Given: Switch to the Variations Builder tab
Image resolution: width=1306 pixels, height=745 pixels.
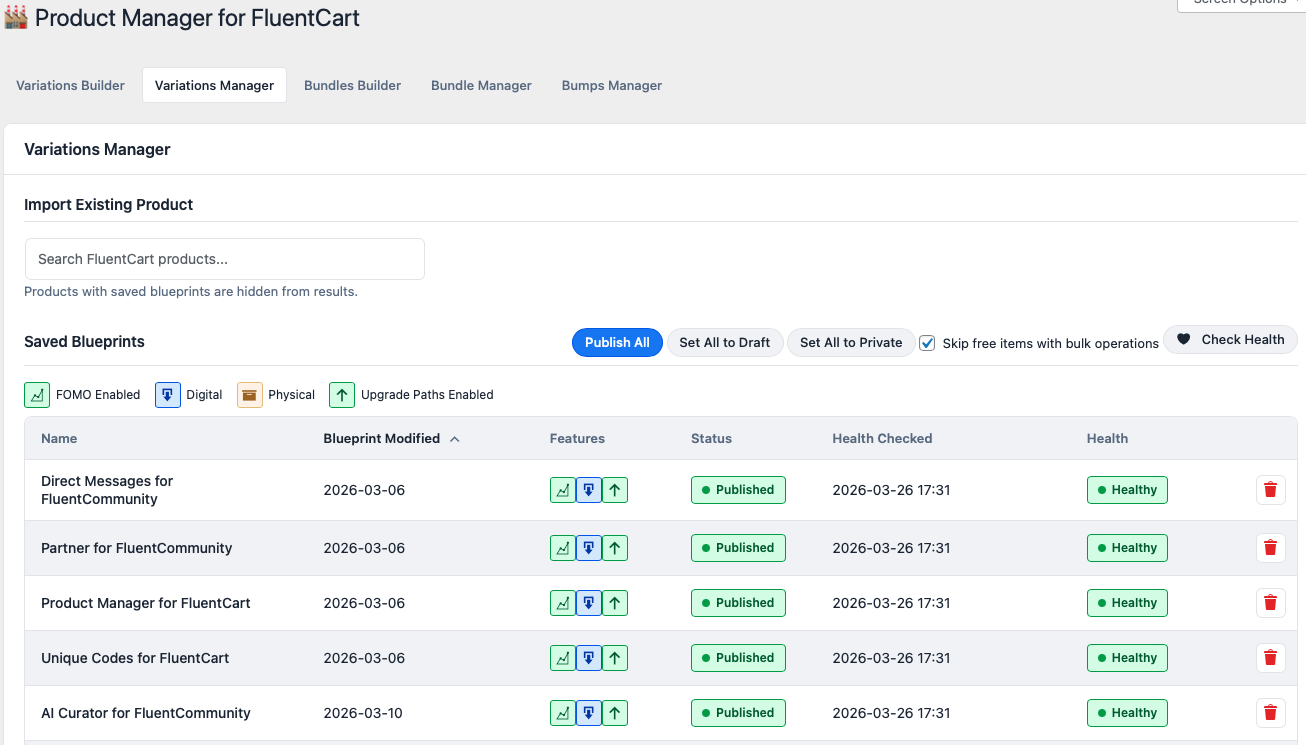Looking at the screenshot, I should (70, 85).
